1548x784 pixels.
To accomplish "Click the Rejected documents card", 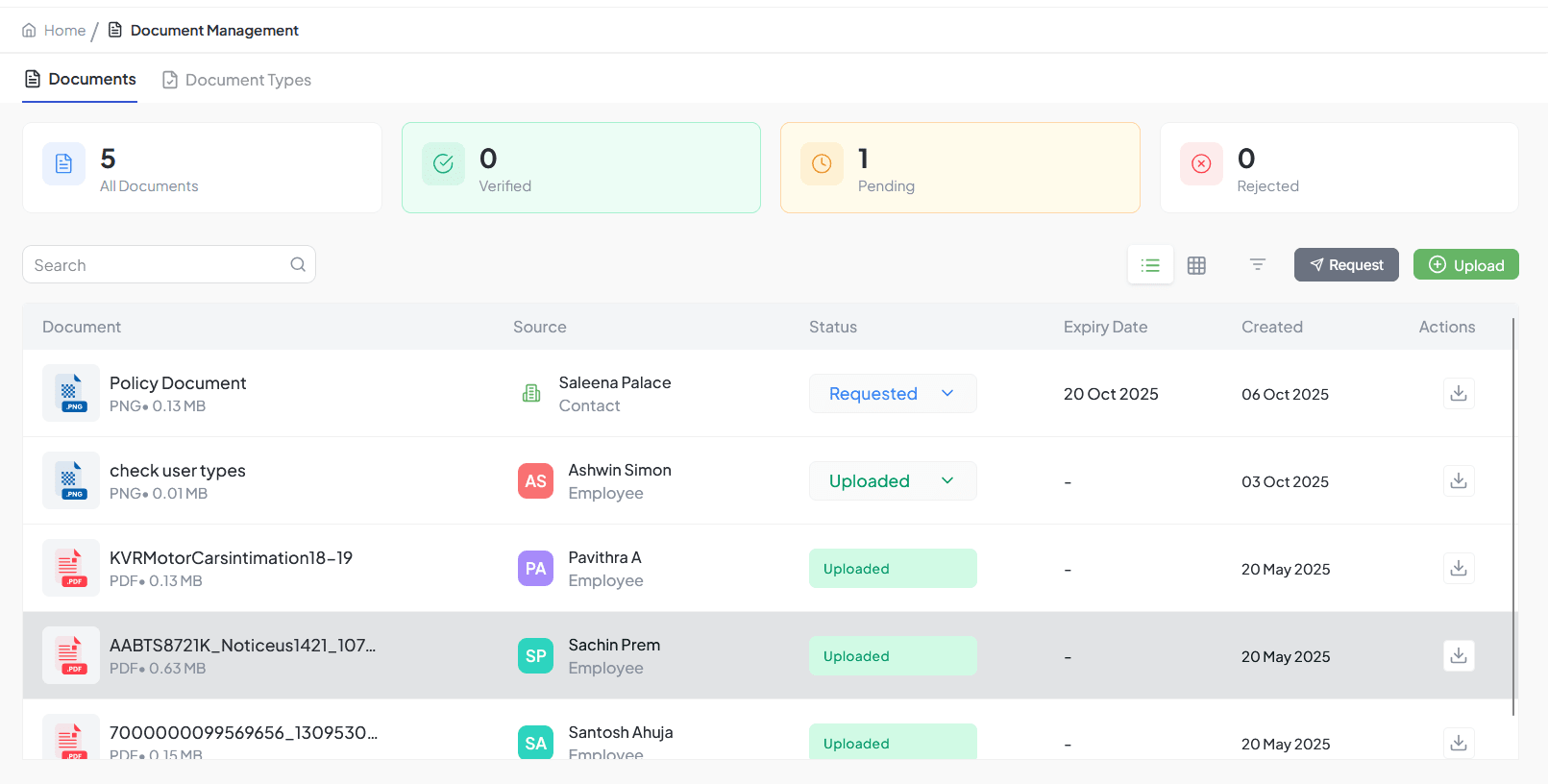I will click(x=1339, y=168).
